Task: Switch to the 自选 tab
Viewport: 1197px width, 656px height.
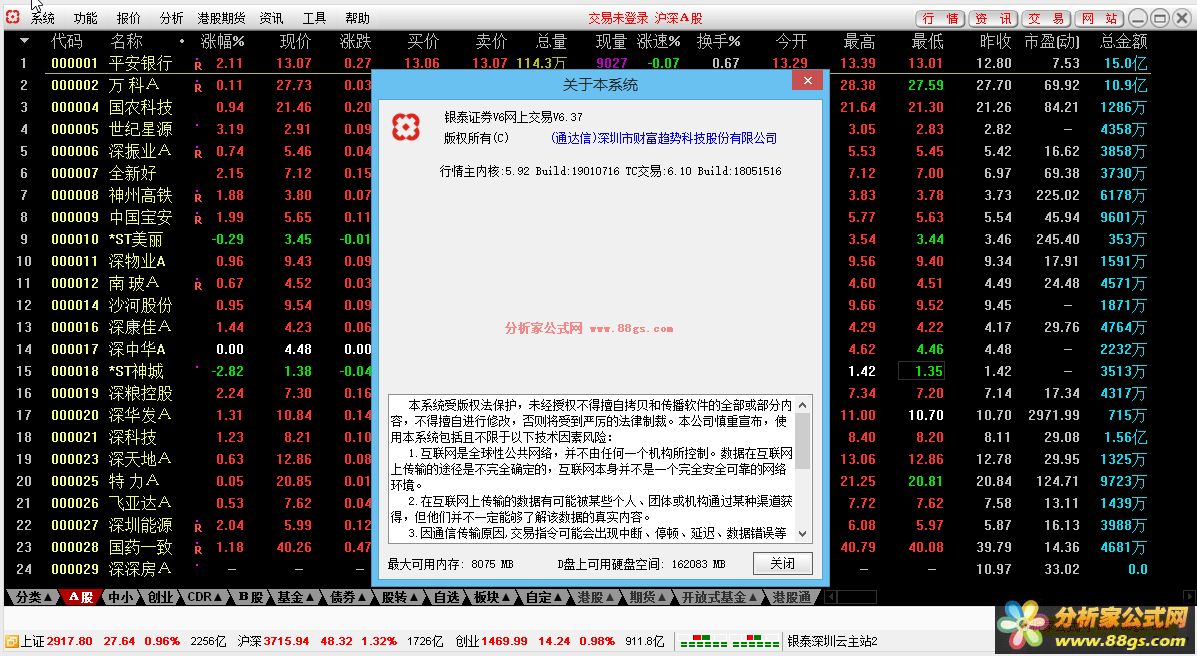Action: pyautogui.click(x=447, y=597)
